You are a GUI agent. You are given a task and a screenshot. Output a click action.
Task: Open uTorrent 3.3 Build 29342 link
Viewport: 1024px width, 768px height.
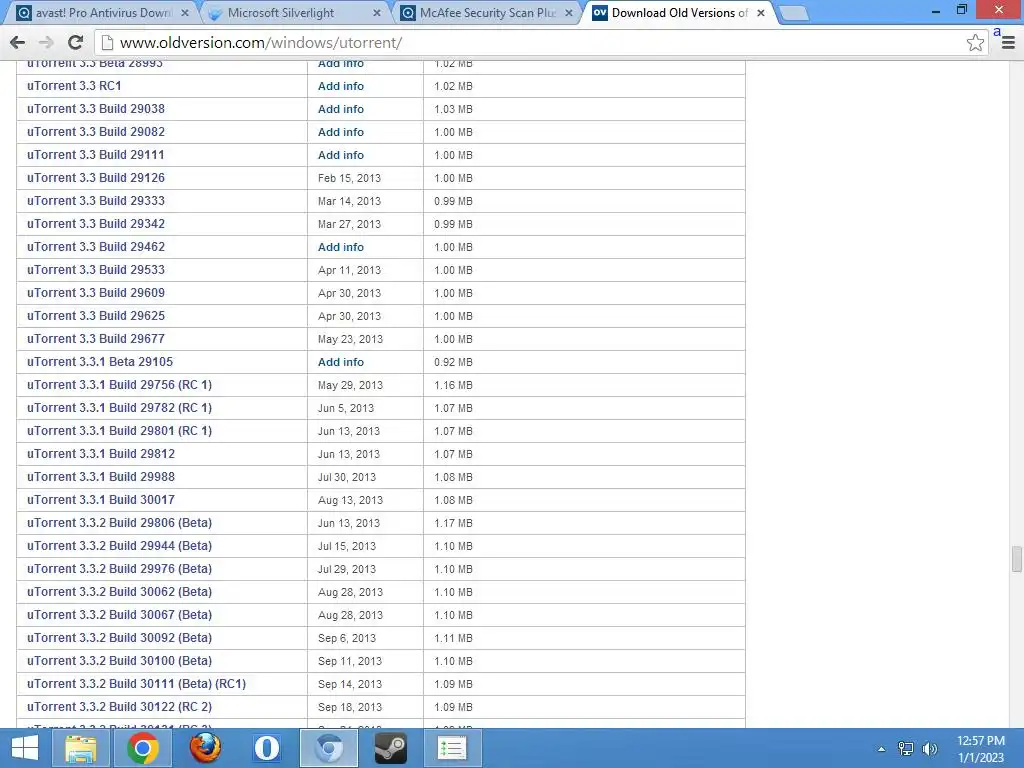tap(96, 223)
